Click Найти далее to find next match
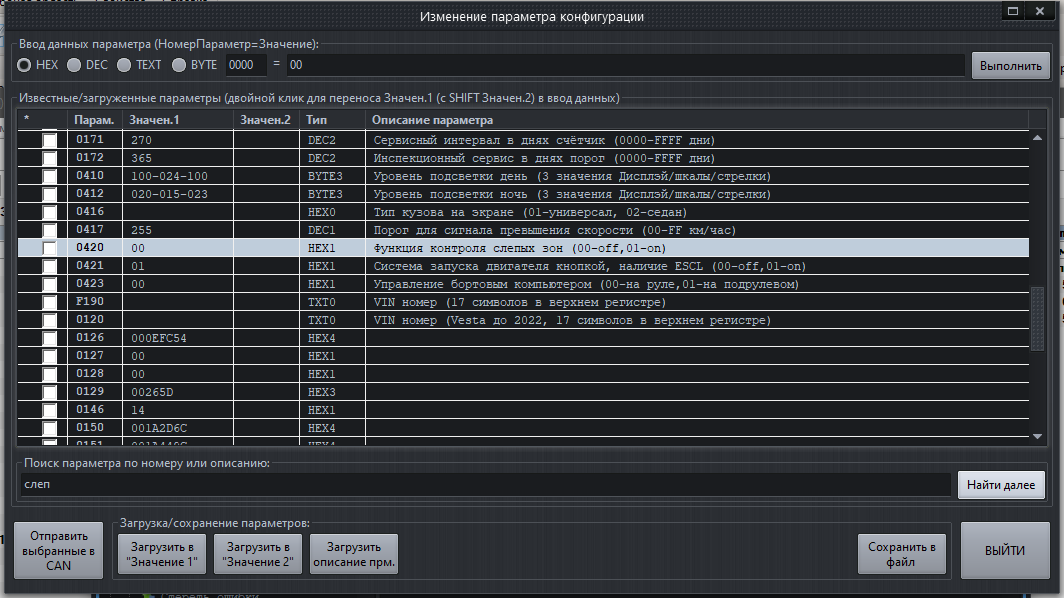Screen dimensions: 1064x598 click(1001, 485)
